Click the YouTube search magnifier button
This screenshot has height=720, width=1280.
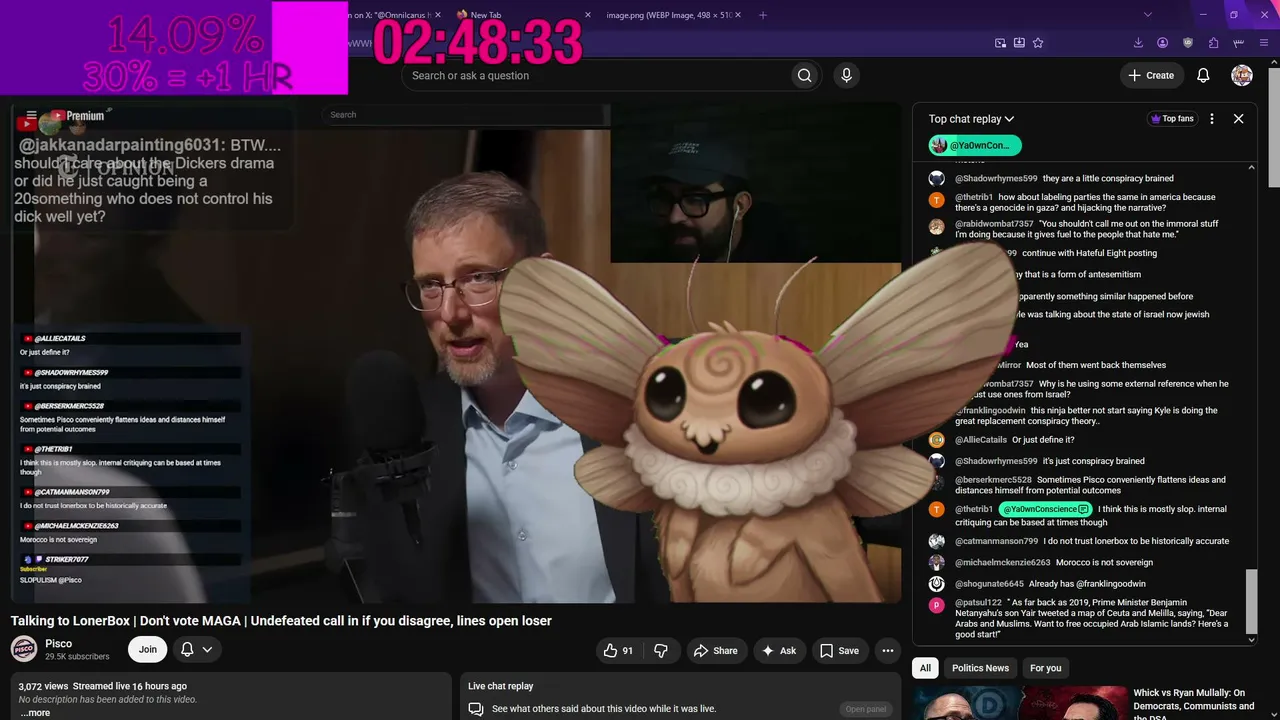pyautogui.click(x=804, y=75)
